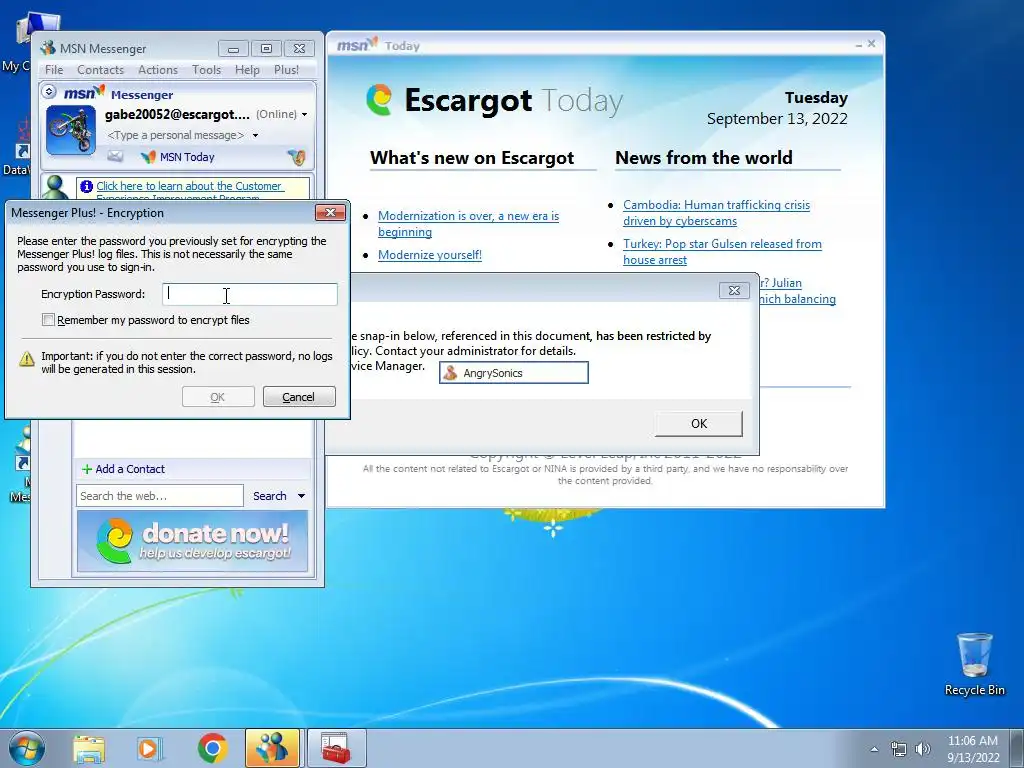Click the network tray icon
Screen dimensions: 1024x768
point(899,749)
